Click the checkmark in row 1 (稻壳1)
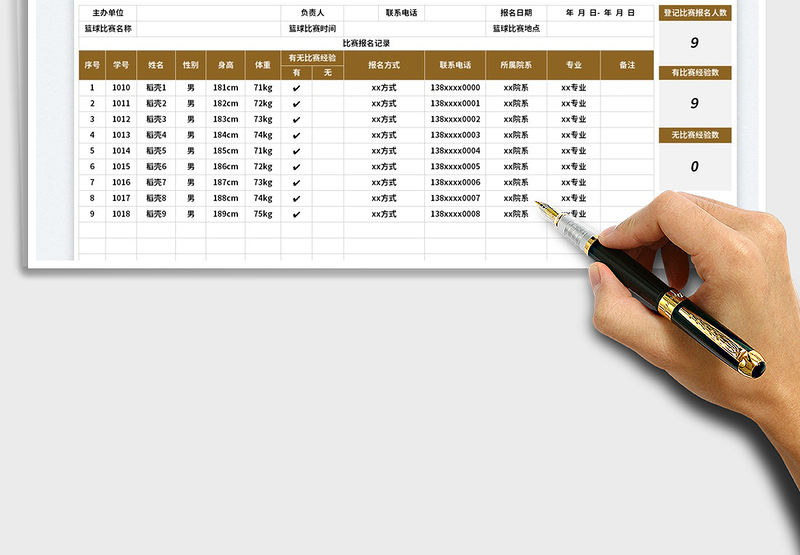800x555 pixels. tap(296, 88)
